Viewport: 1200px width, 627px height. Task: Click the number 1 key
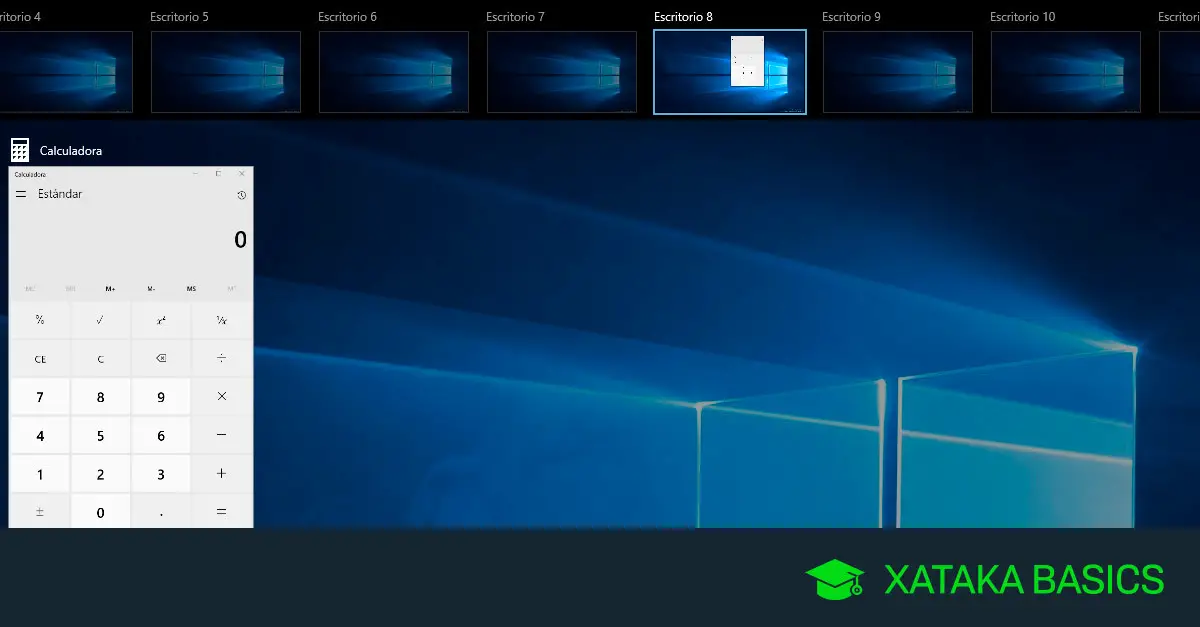[40, 474]
